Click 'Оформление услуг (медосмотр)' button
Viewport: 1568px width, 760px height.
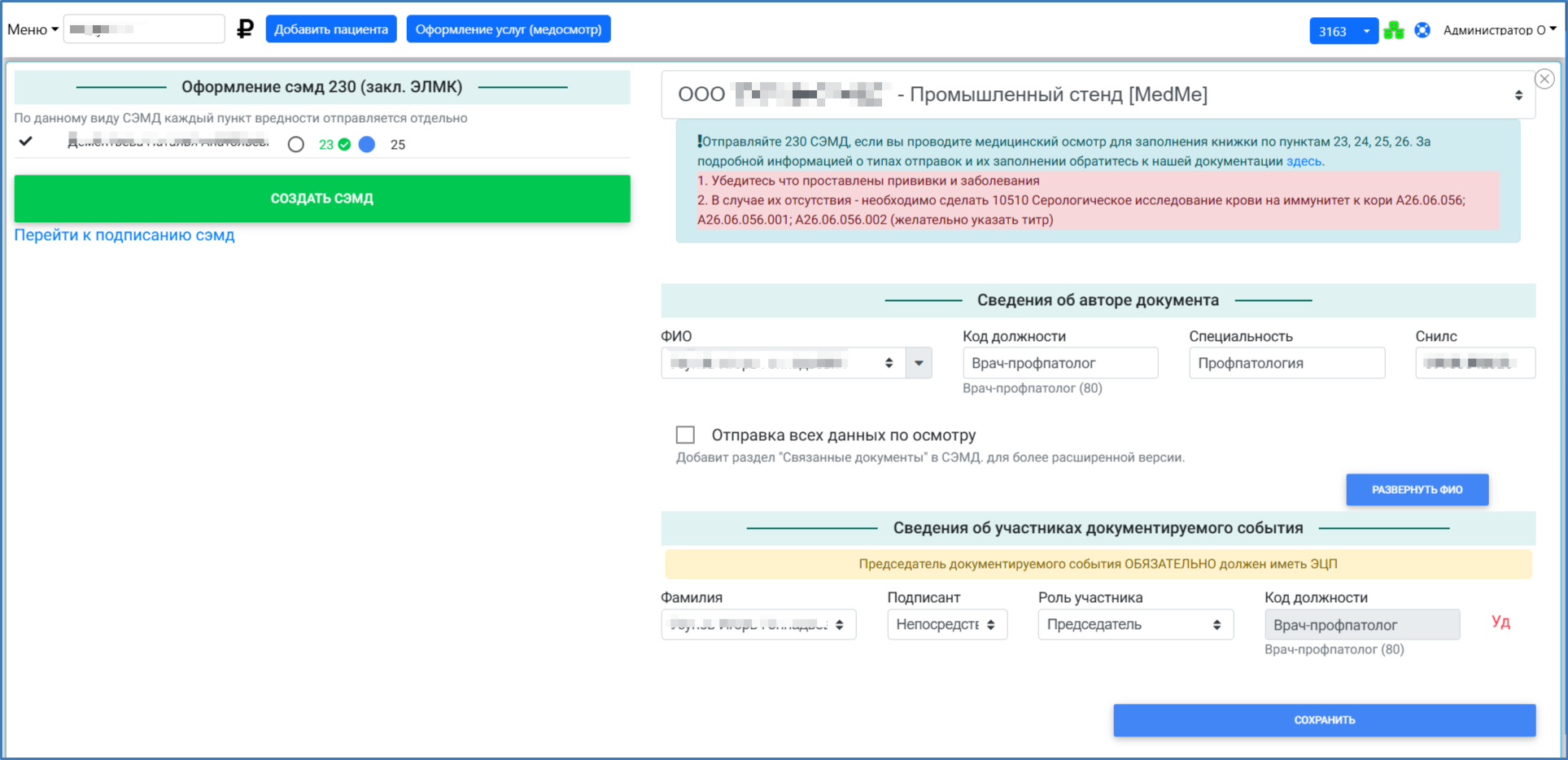point(509,29)
